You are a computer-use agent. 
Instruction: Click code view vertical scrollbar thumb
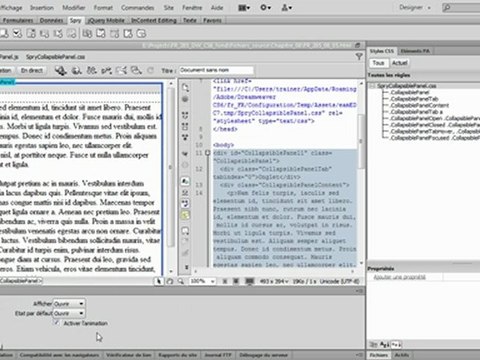360,141
